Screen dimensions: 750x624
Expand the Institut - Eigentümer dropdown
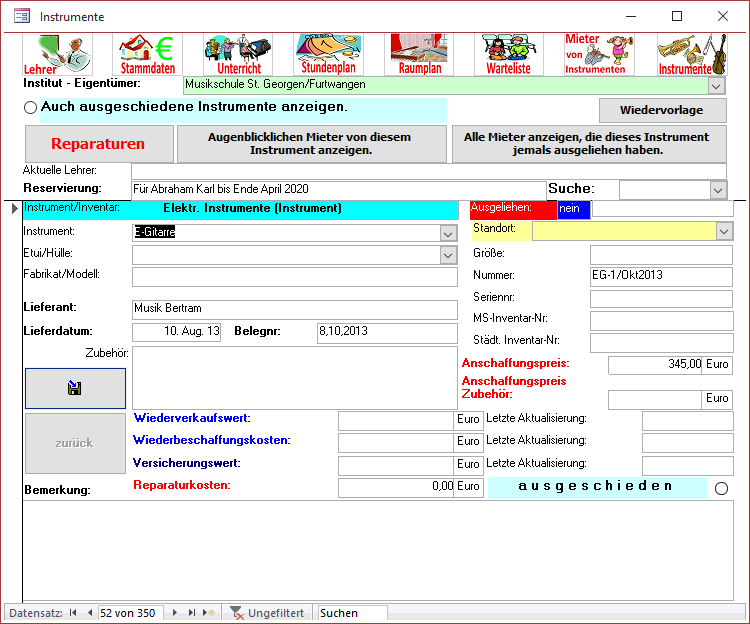(x=717, y=86)
